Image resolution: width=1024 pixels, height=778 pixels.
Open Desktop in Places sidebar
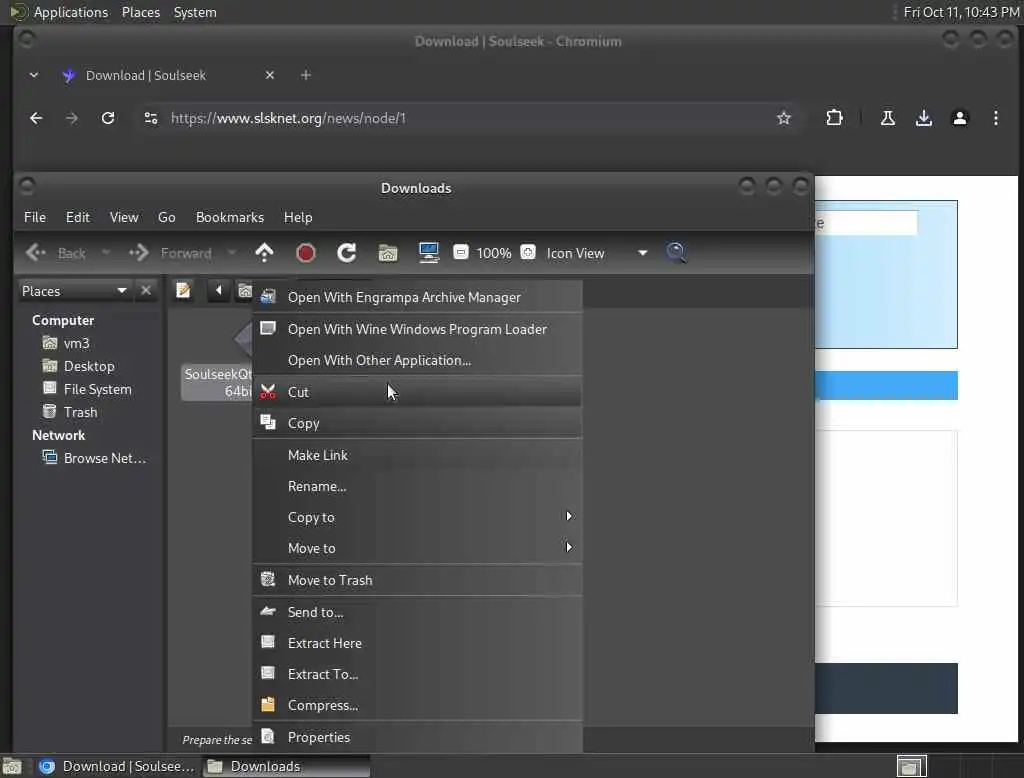(x=89, y=366)
